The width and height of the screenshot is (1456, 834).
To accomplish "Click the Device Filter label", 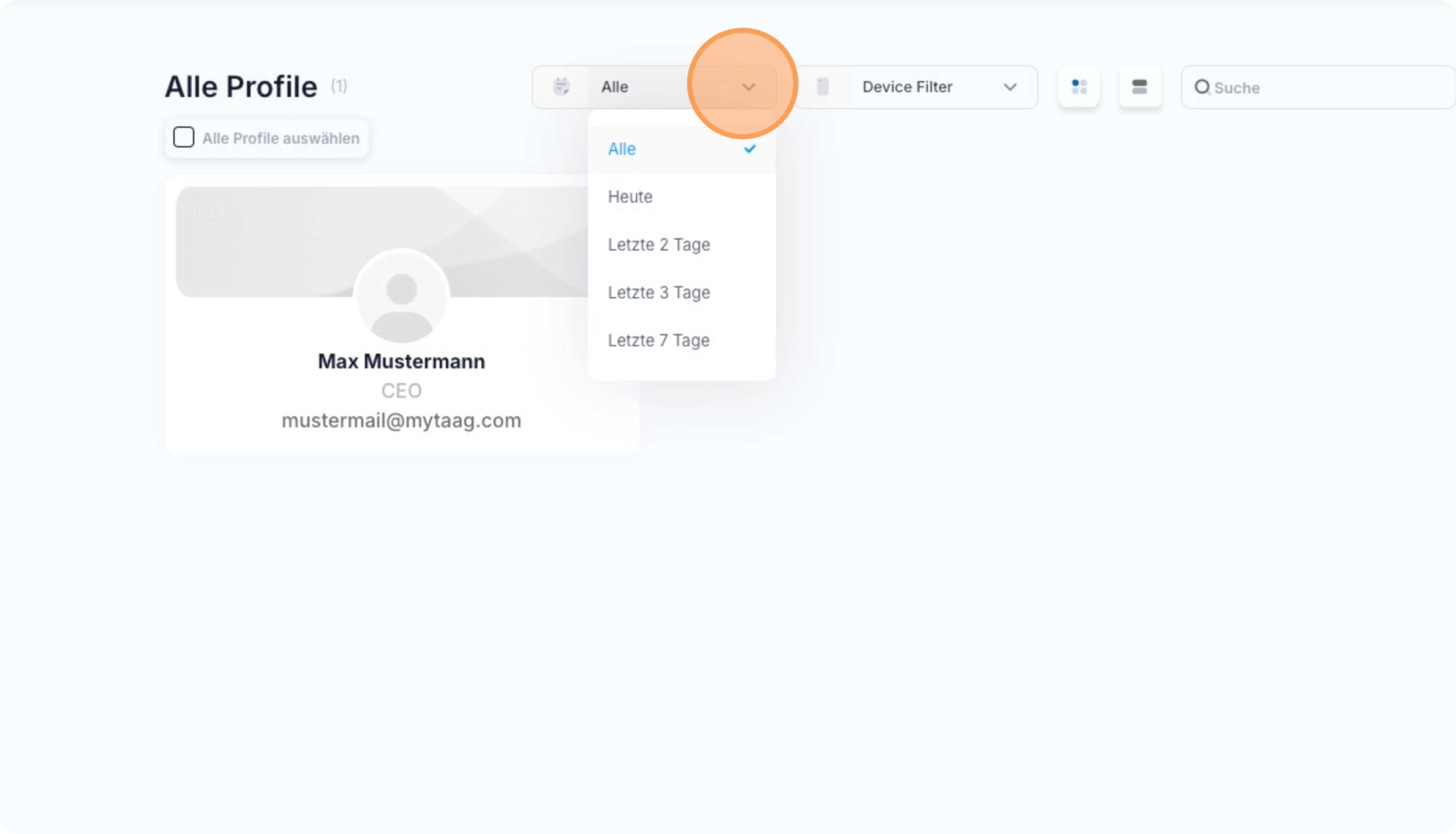I will tap(907, 87).
